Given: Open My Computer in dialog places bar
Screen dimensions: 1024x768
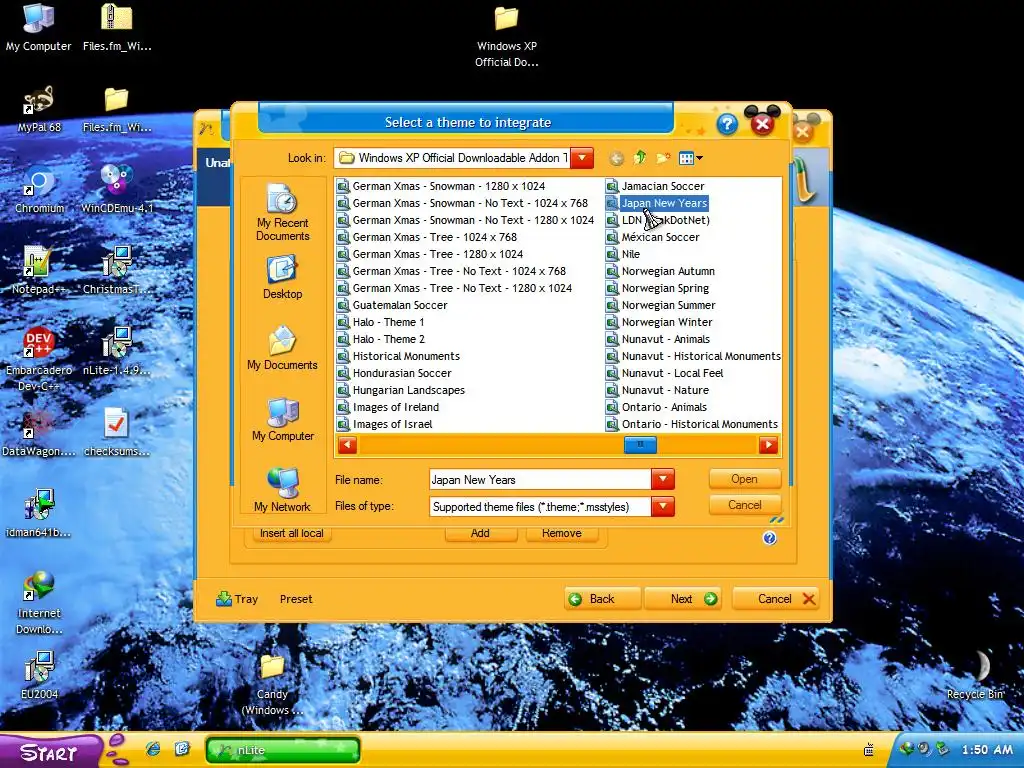Looking at the screenshot, I should [282, 420].
